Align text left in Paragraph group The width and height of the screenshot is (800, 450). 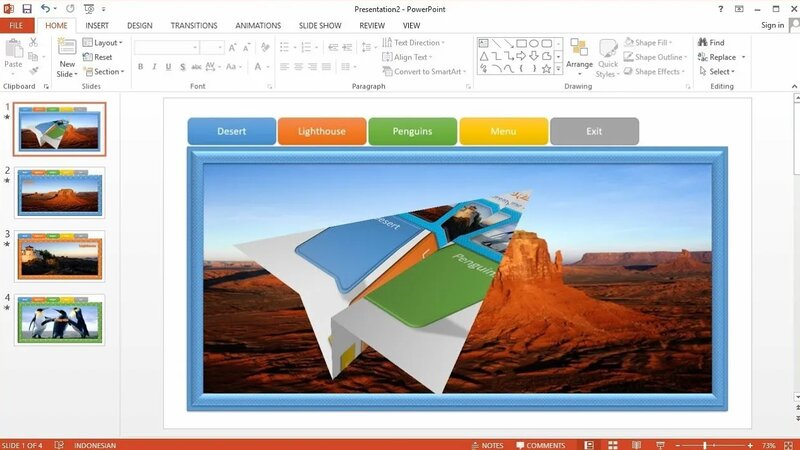click(285, 67)
